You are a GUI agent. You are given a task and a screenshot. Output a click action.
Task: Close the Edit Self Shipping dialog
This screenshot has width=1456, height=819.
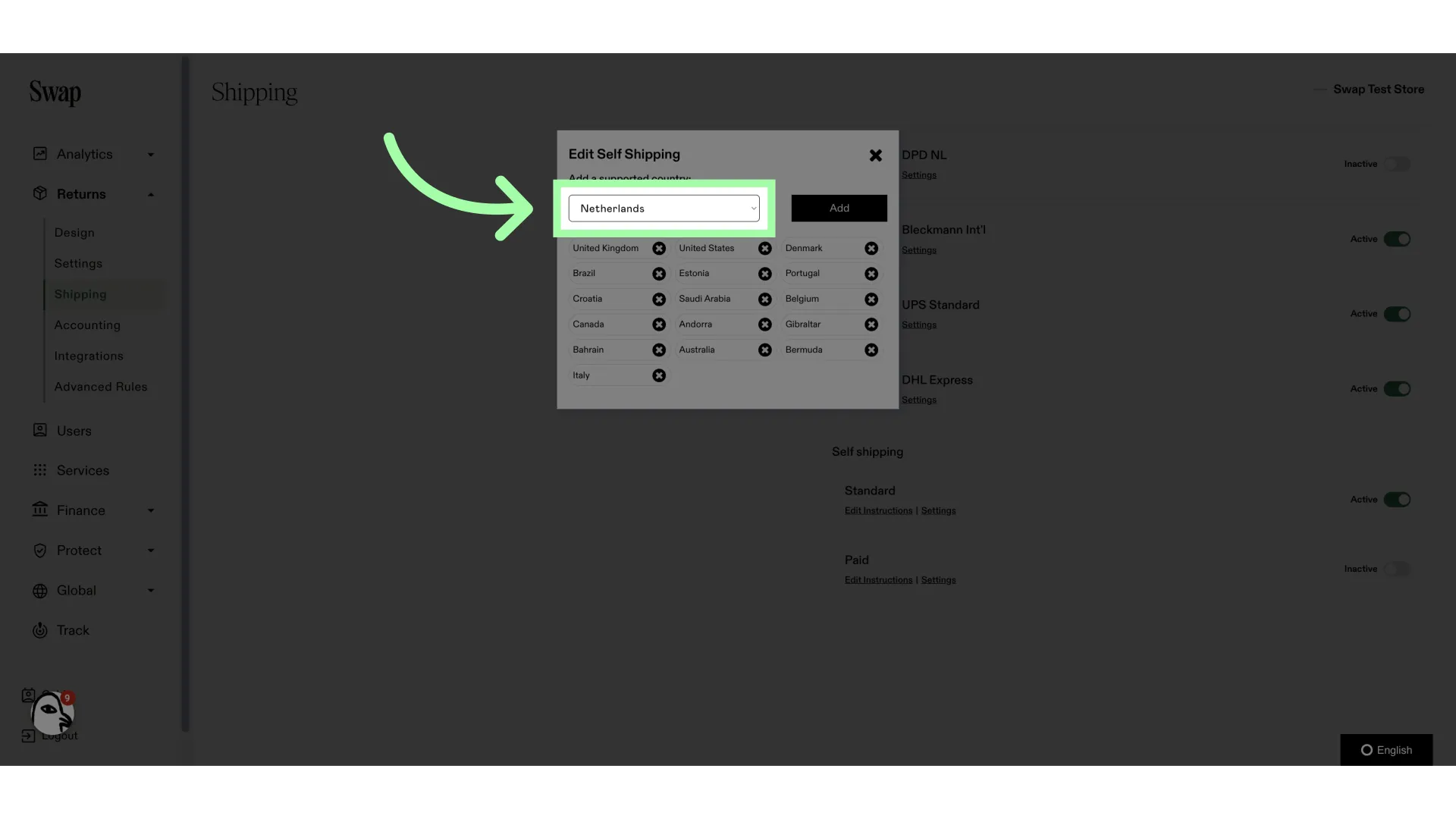pyautogui.click(x=875, y=155)
